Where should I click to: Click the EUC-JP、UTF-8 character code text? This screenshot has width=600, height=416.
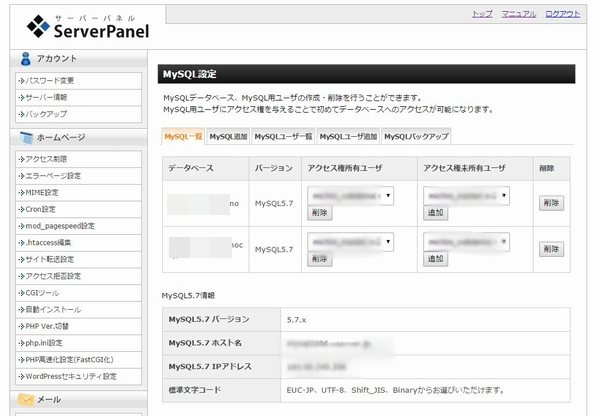[395, 390]
